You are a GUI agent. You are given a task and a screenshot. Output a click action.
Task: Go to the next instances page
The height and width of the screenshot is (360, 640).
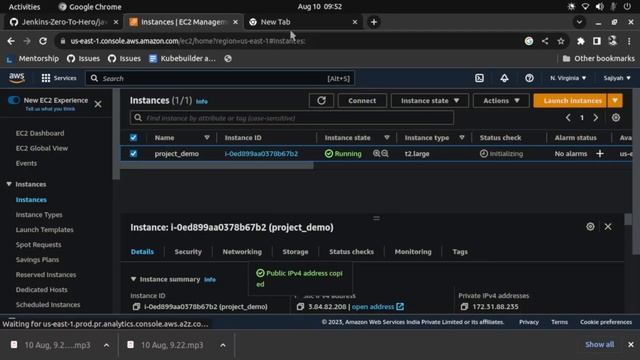tap(596, 118)
